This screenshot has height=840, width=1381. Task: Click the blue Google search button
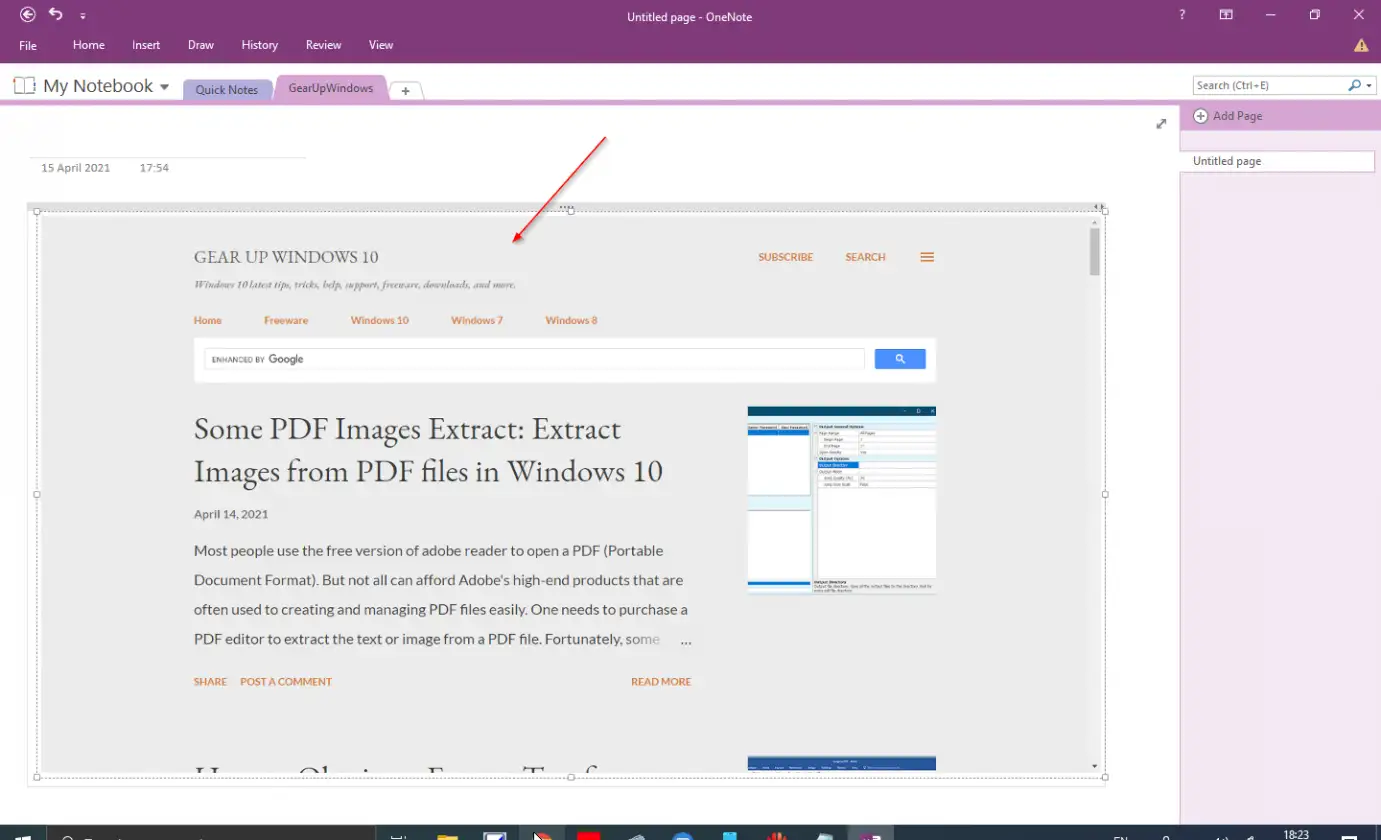pos(900,359)
